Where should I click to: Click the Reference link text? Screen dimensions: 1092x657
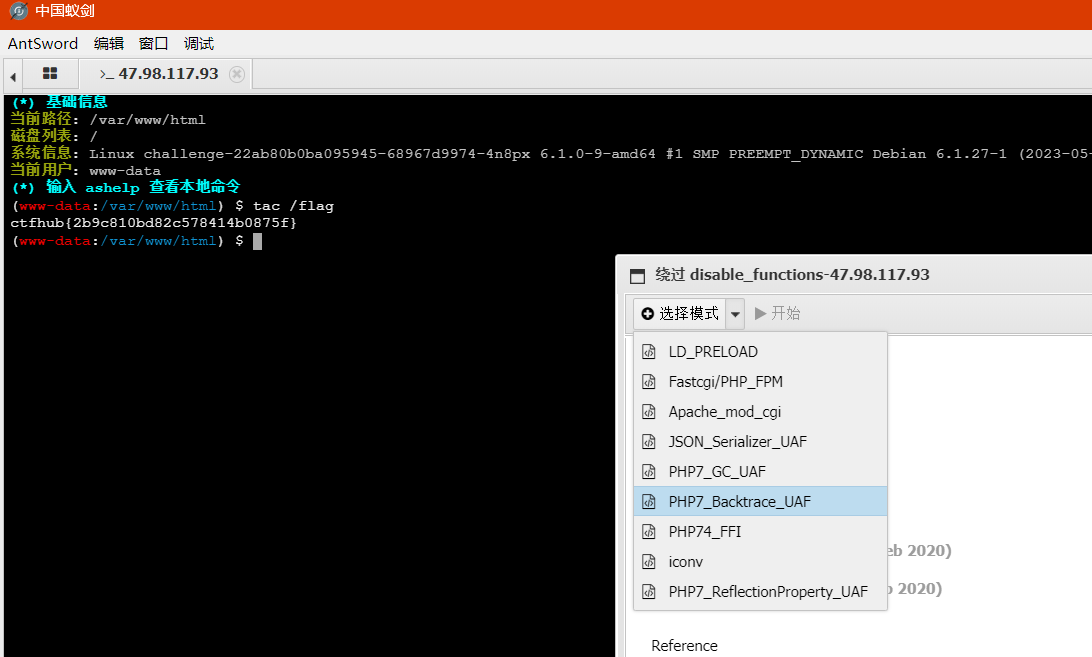pyautogui.click(x=684, y=645)
